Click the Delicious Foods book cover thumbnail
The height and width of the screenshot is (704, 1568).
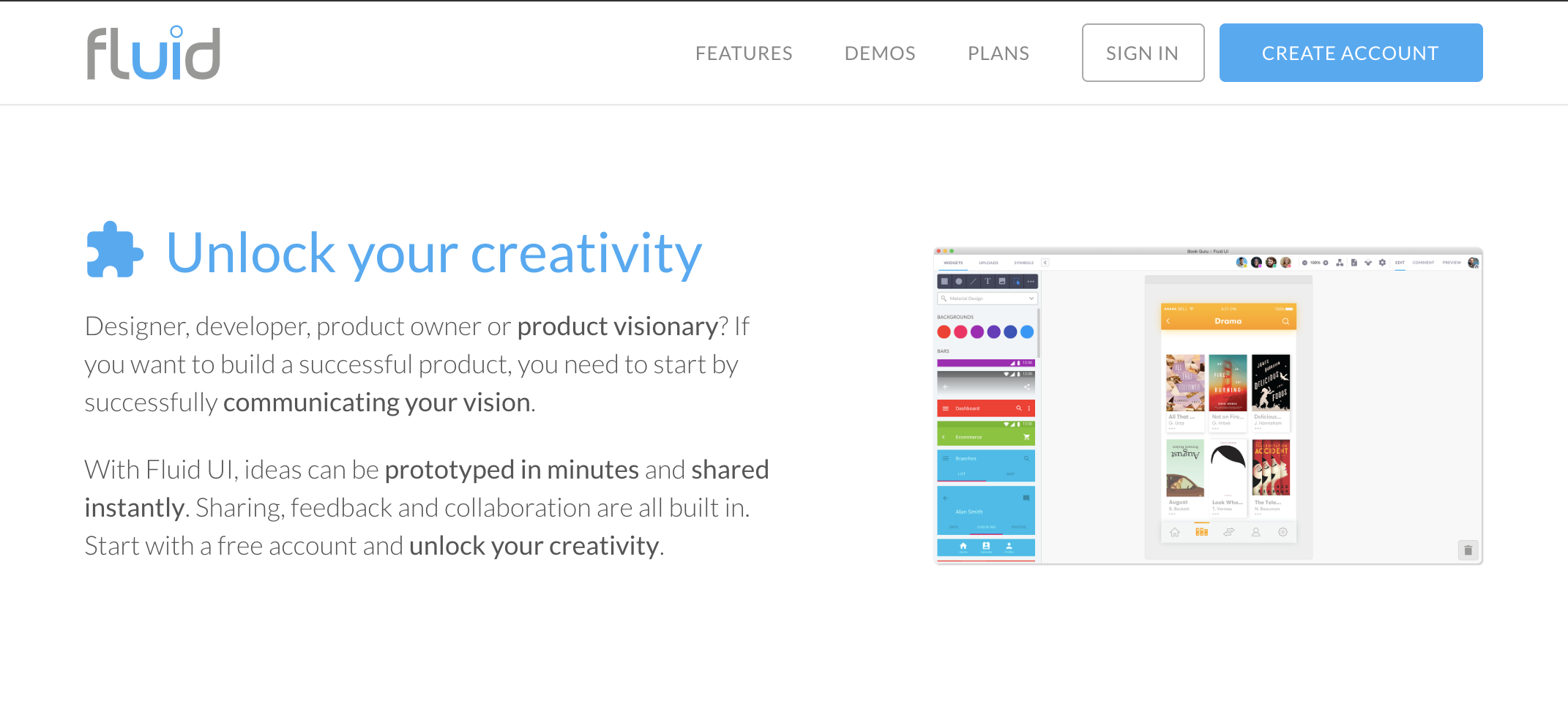point(1271,383)
